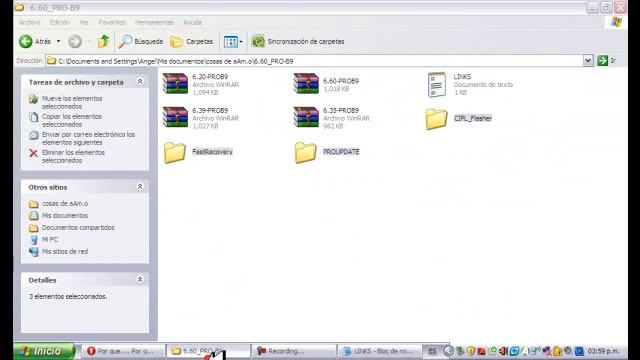
Task: Open the Edición menu
Action: (x=60, y=22)
